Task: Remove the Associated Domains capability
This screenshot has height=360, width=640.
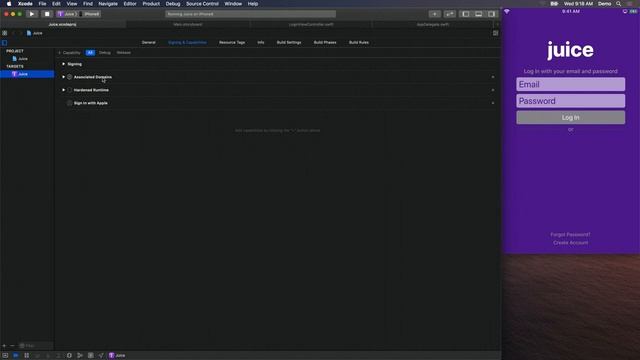Action: click(493, 77)
